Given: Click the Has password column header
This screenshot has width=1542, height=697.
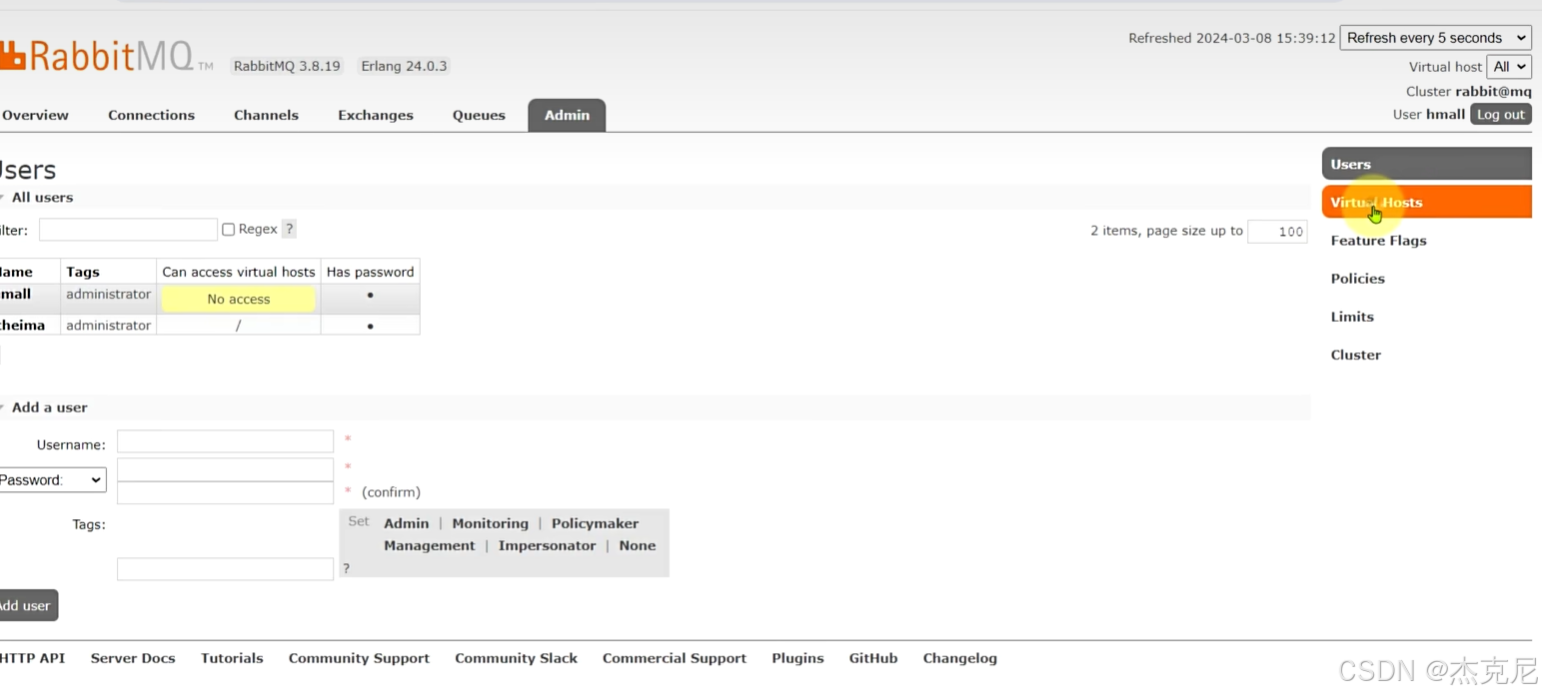Looking at the screenshot, I should tap(370, 272).
